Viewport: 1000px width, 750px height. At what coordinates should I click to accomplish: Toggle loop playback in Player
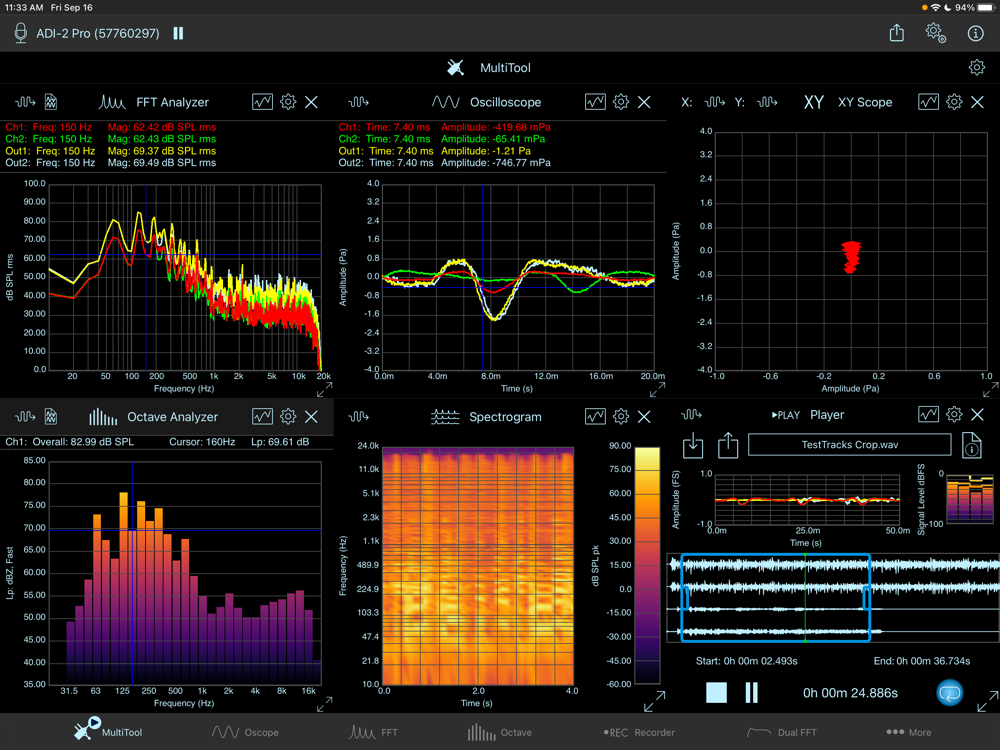[x=949, y=693]
